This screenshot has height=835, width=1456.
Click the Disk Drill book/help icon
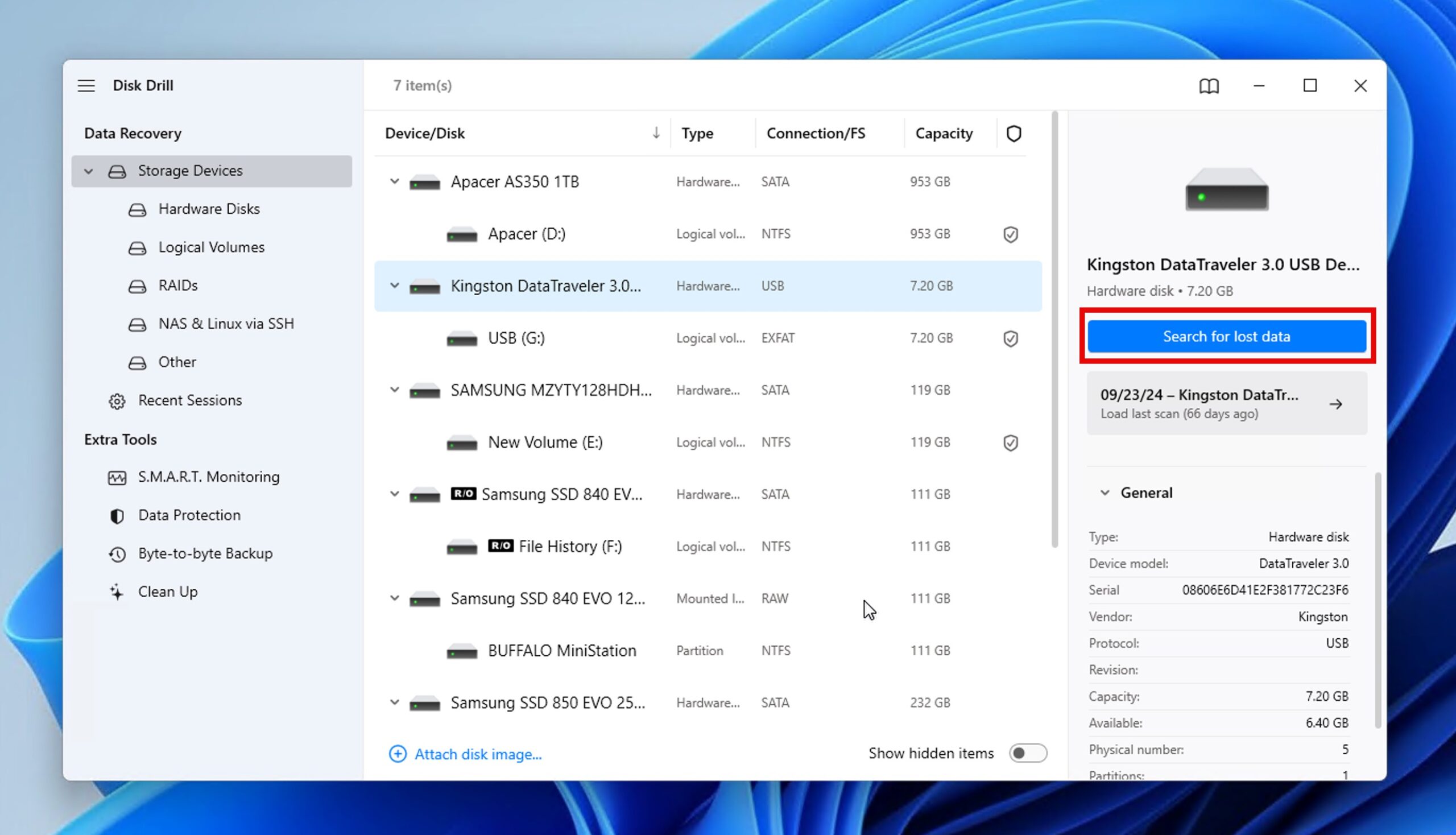(1209, 85)
